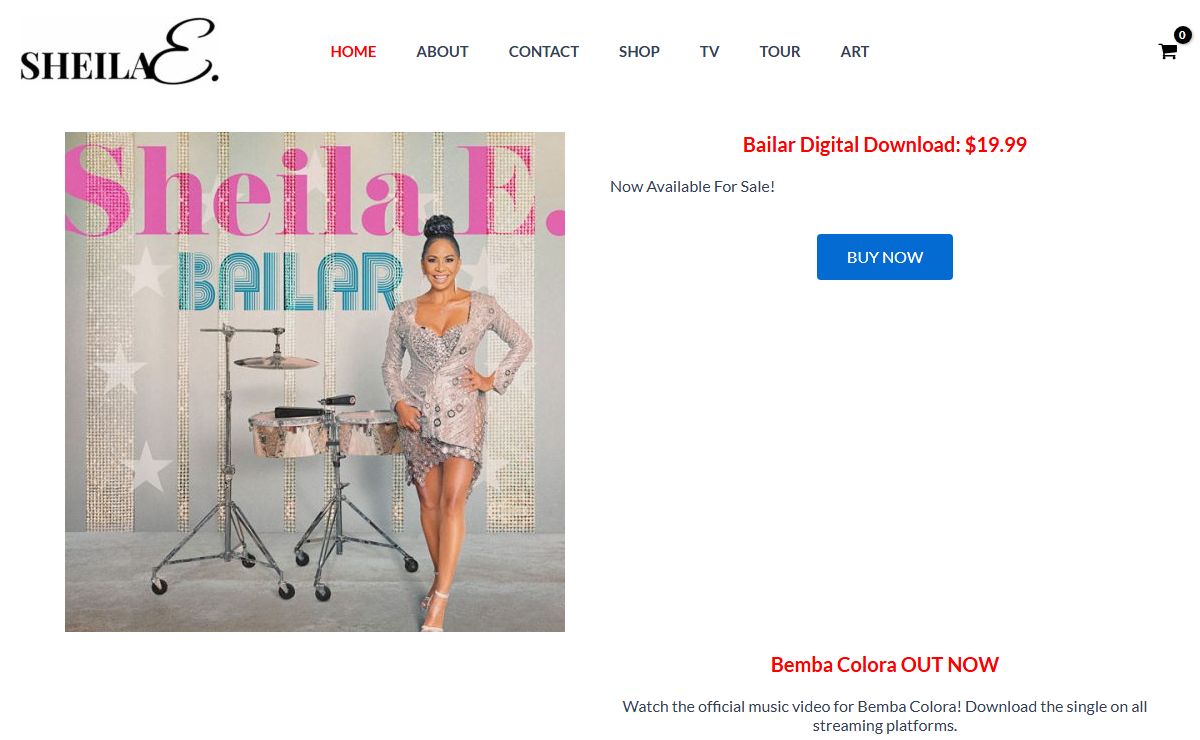Open the ABOUT page

click(x=442, y=51)
